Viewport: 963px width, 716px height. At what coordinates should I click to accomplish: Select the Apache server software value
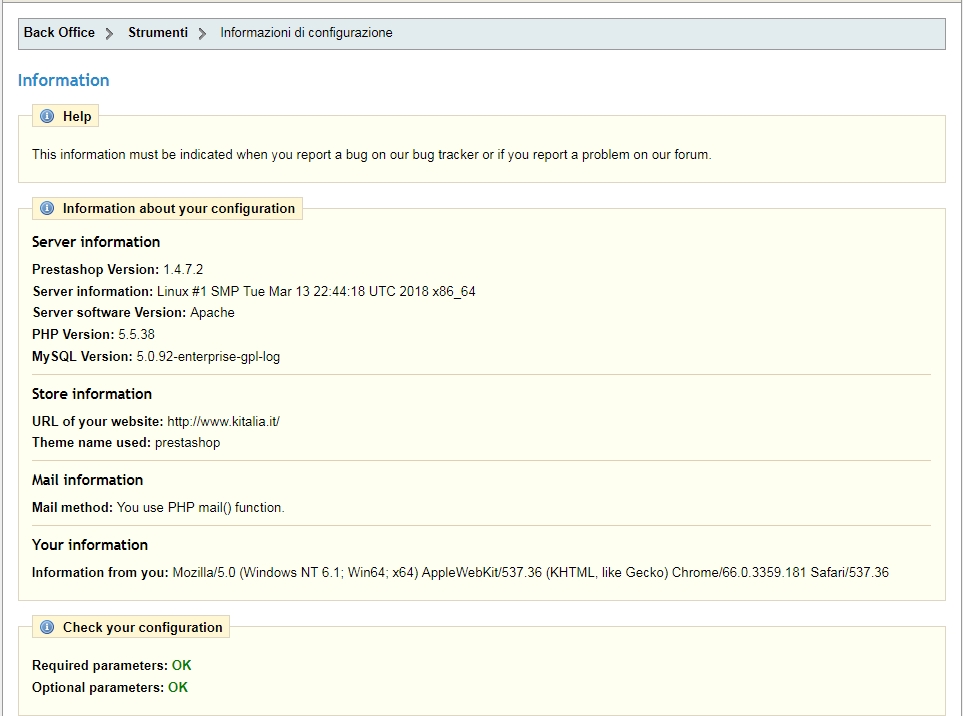click(x=212, y=313)
